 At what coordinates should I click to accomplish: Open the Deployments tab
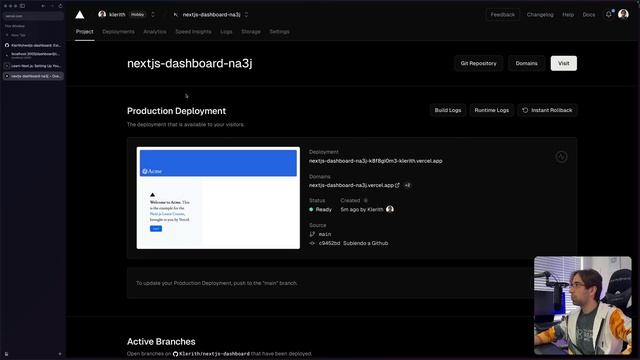point(118,31)
